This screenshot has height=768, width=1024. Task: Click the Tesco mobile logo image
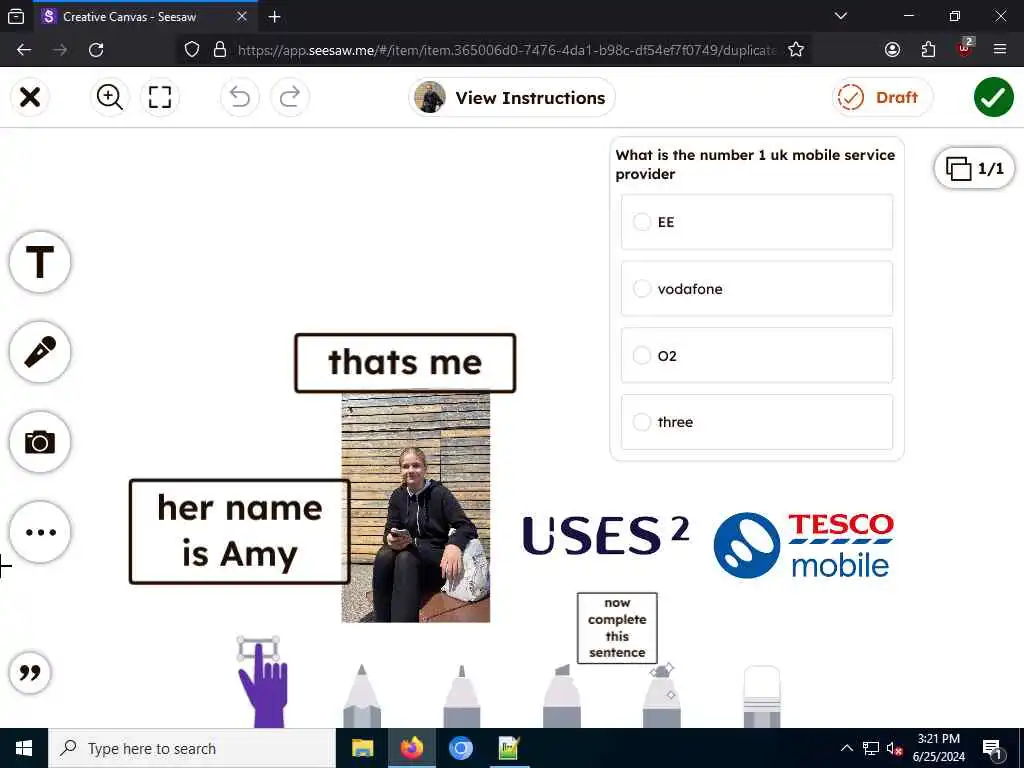[x=803, y=545]
